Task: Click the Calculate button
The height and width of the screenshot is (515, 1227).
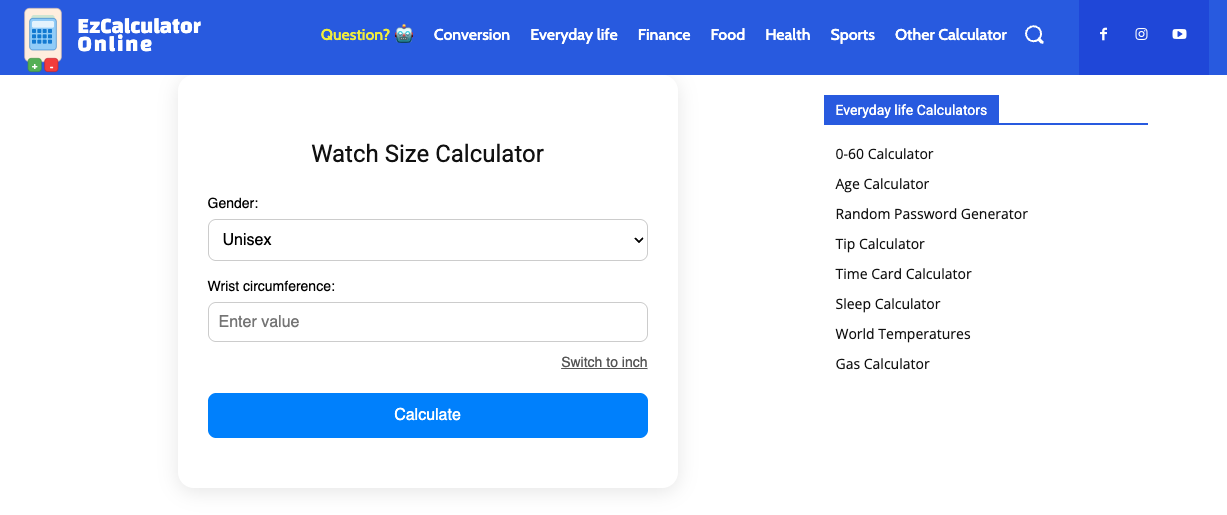Action: point(428,415)
